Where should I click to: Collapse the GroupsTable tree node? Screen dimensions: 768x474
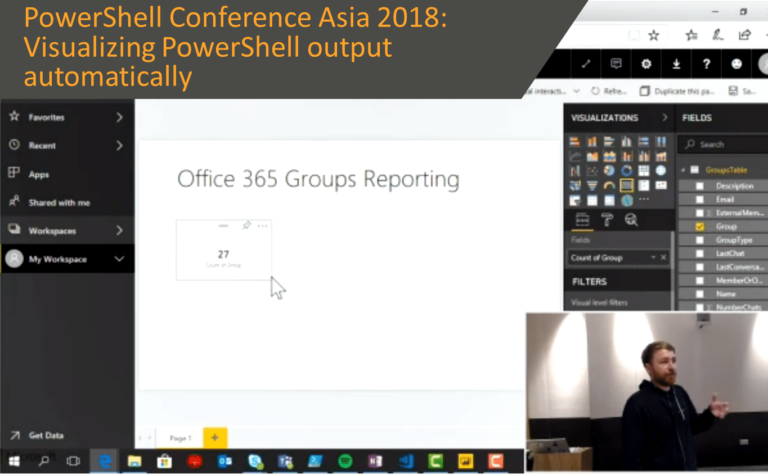(683, 170)
